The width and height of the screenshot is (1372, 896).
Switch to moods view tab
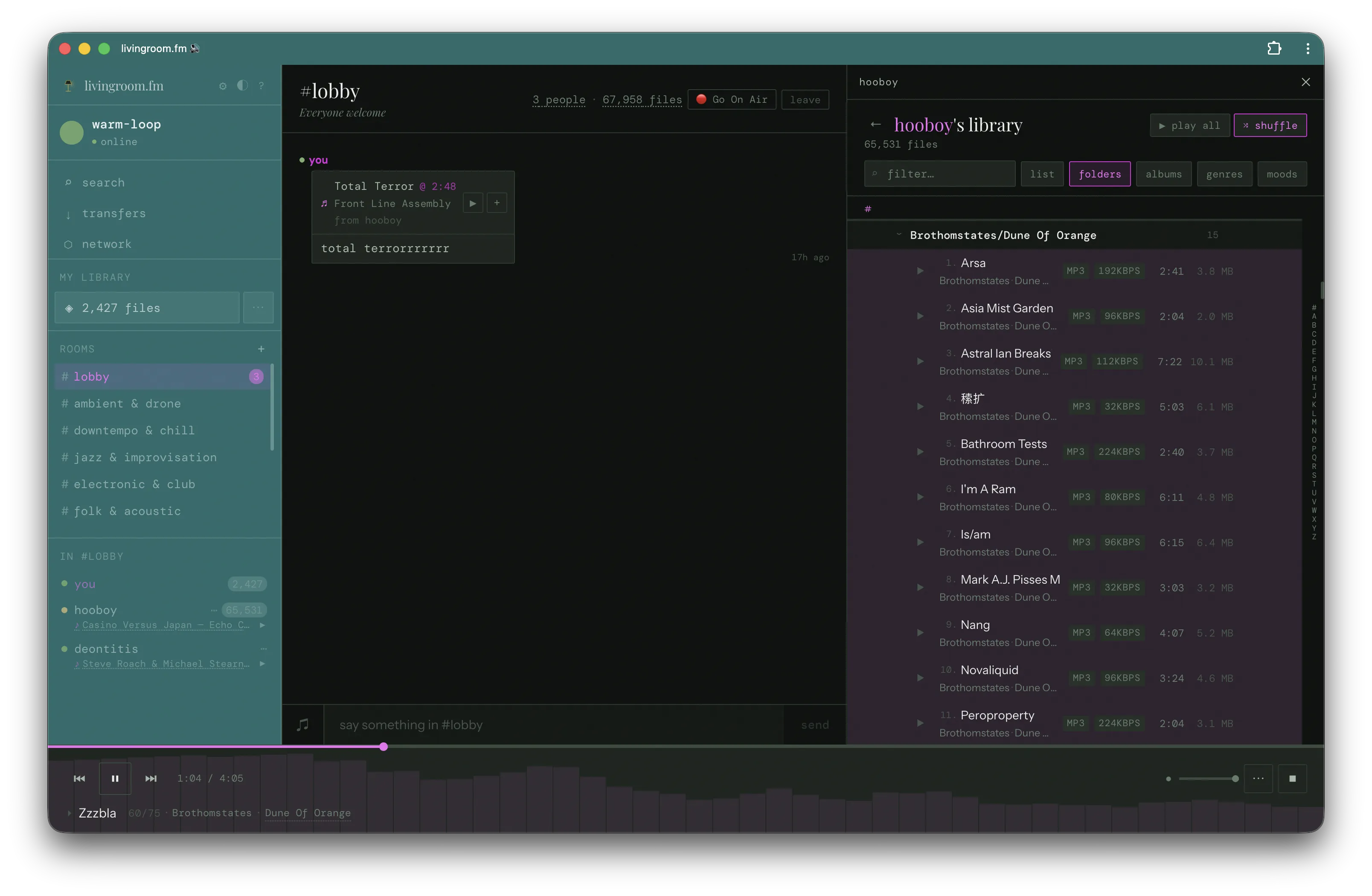pos(1282,174)
